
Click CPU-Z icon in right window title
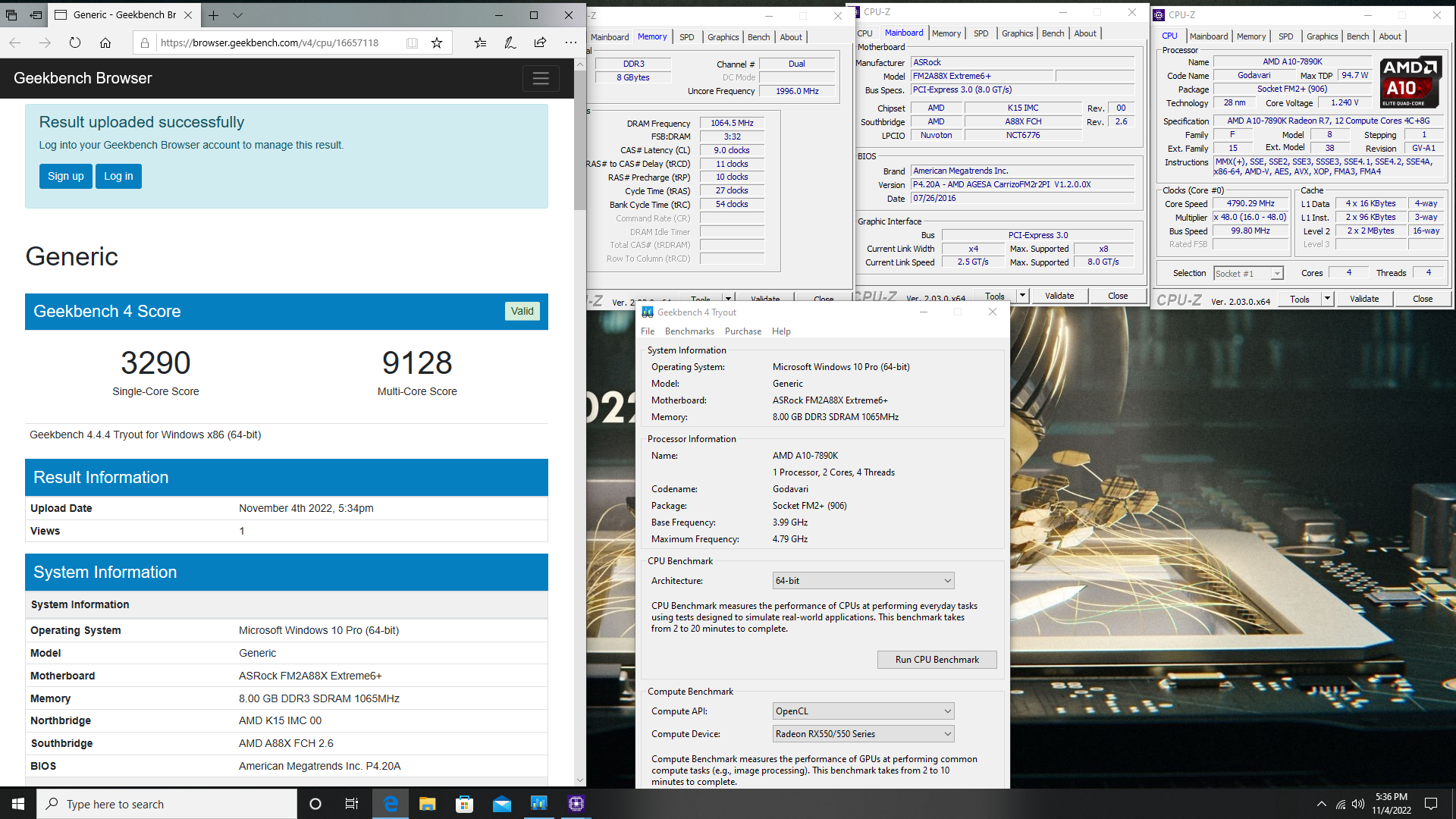point(1159,14)
